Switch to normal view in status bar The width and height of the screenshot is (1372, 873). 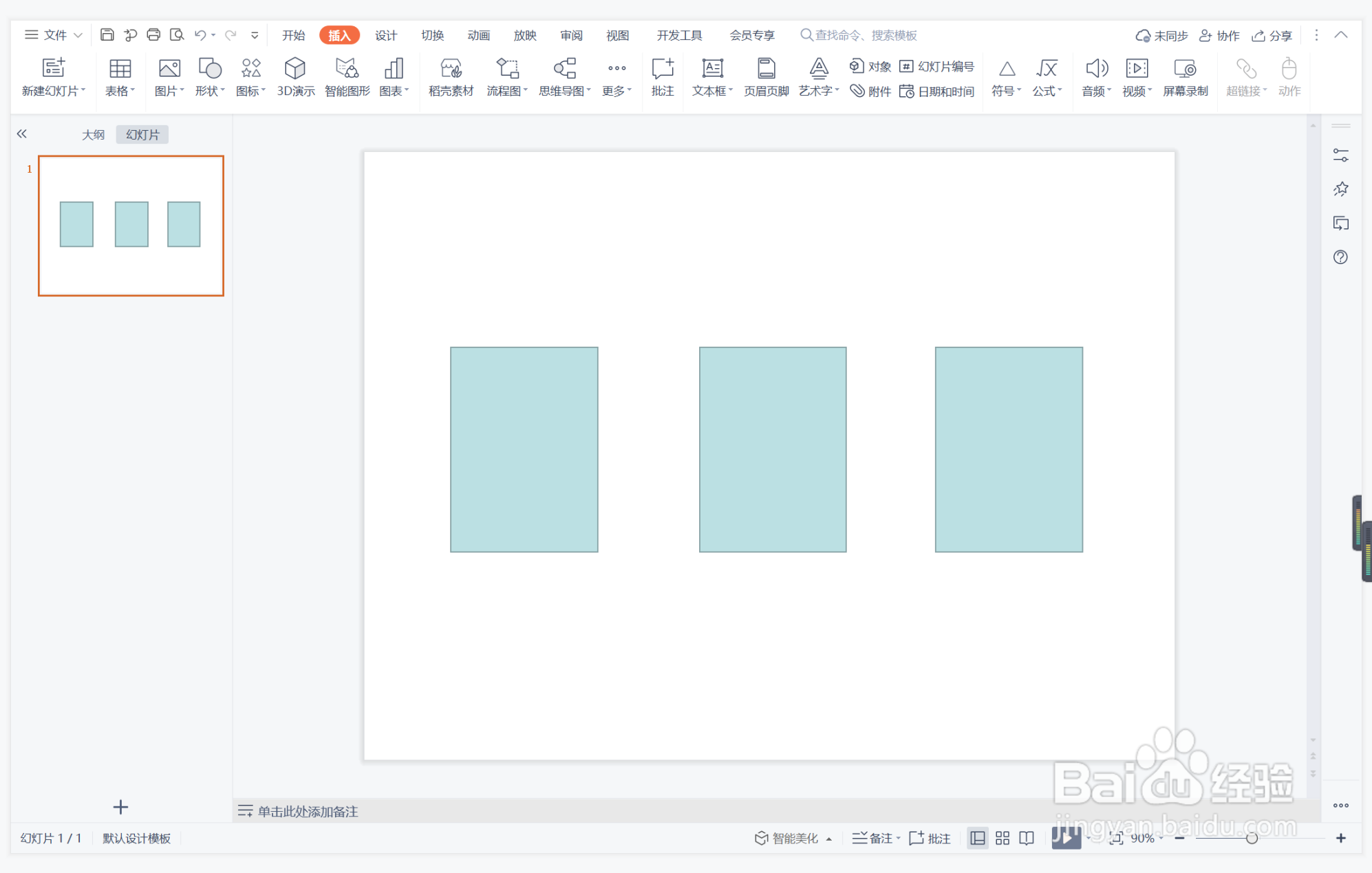pos(977,838)
